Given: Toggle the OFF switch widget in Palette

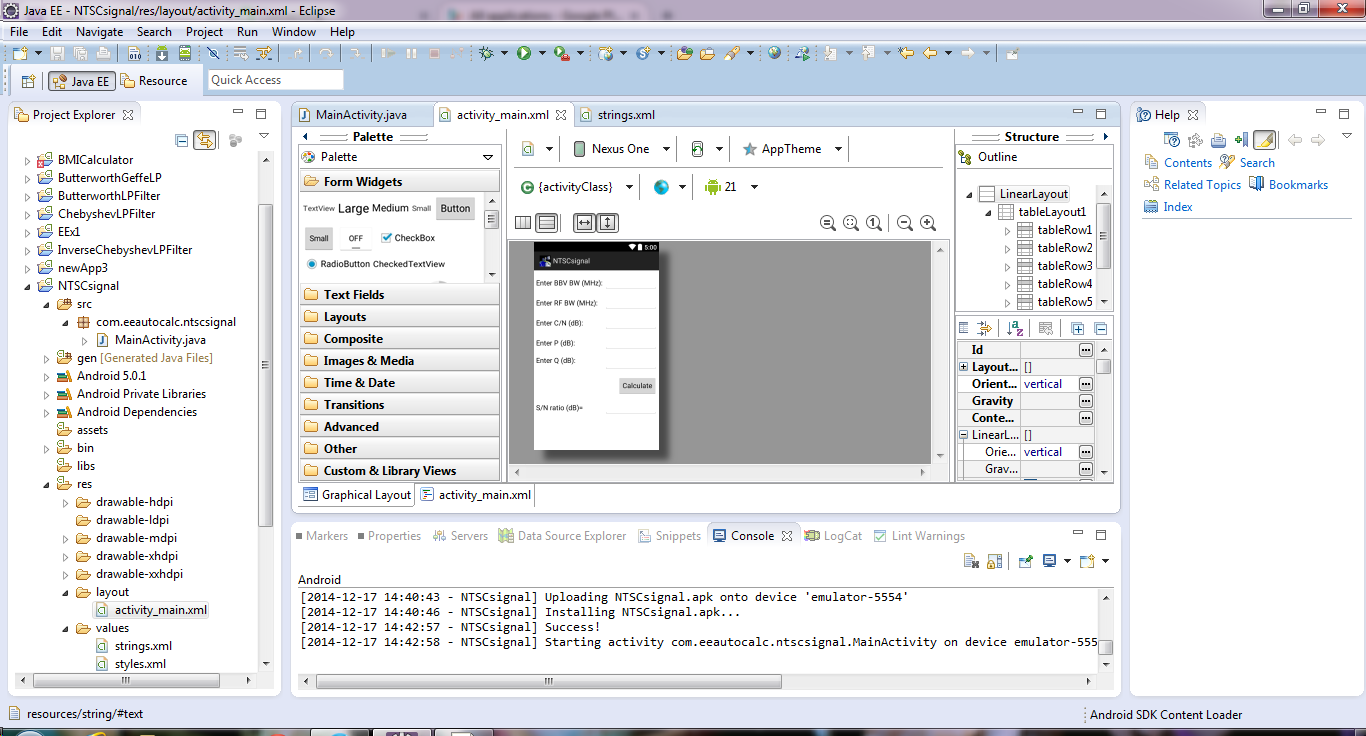Looking at the screenshot, I should click(x=355, y=238).
